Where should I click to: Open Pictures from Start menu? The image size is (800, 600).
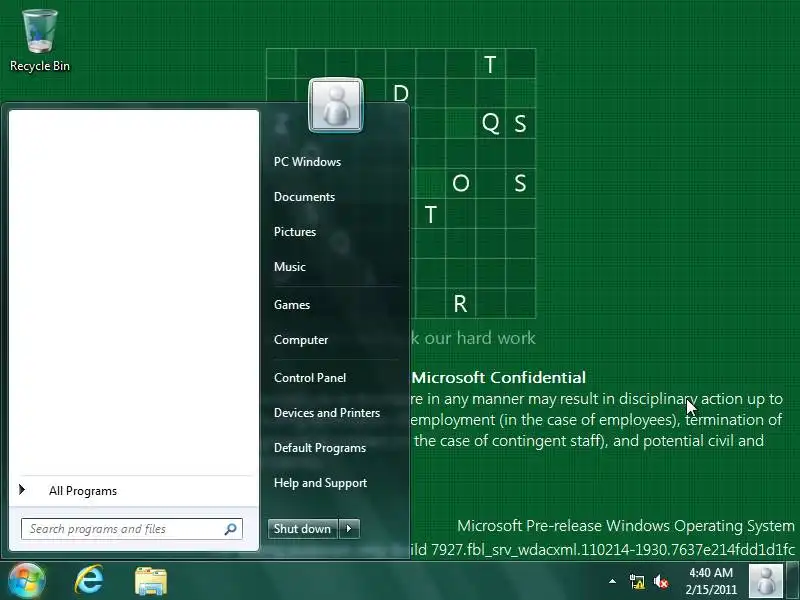295,232
